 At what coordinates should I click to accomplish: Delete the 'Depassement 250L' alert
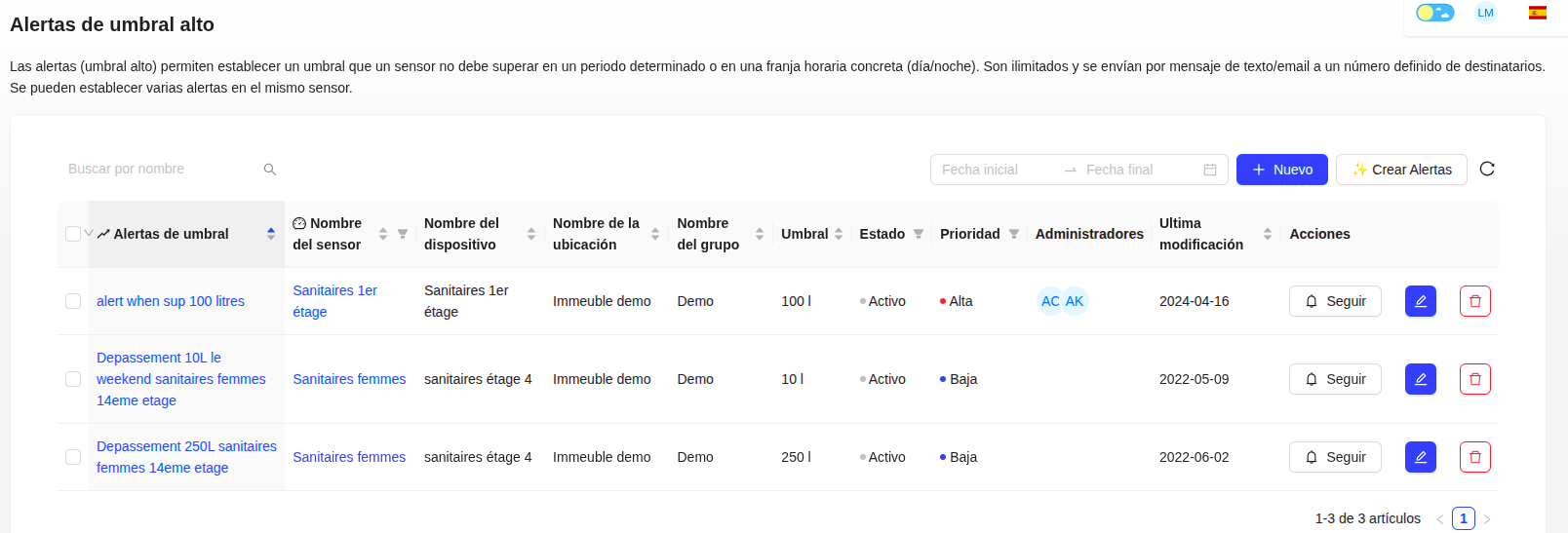(1475, 457)
